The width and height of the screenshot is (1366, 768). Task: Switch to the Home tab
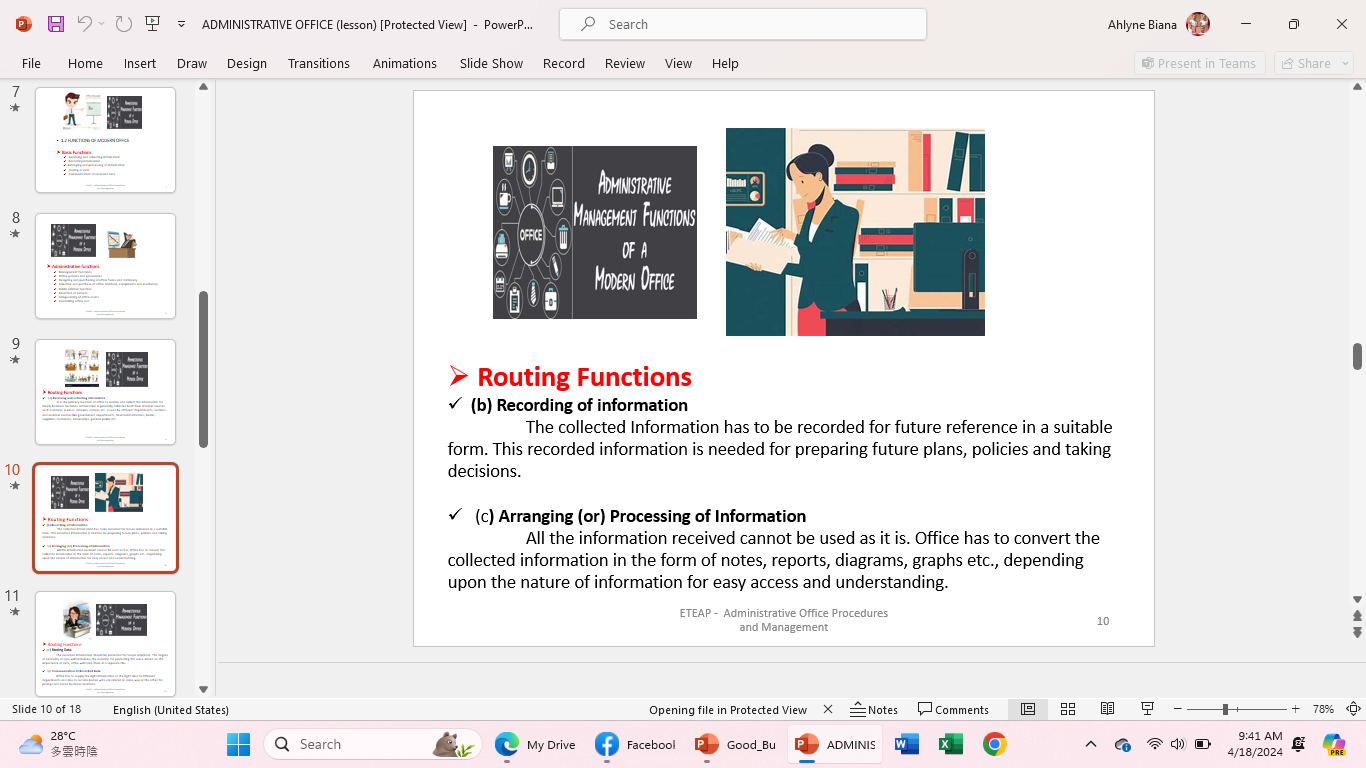(x=85, y=63)
